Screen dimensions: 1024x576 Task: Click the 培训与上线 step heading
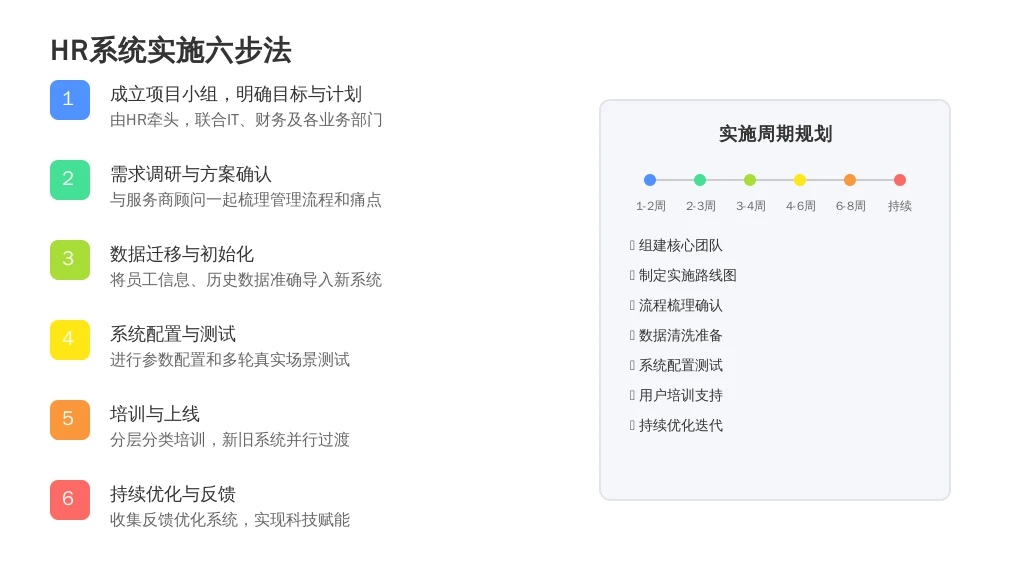tap(155, 414)
